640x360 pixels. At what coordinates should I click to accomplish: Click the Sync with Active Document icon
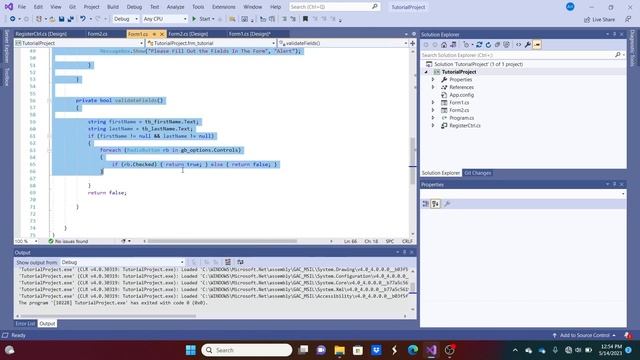coord(479,44)
